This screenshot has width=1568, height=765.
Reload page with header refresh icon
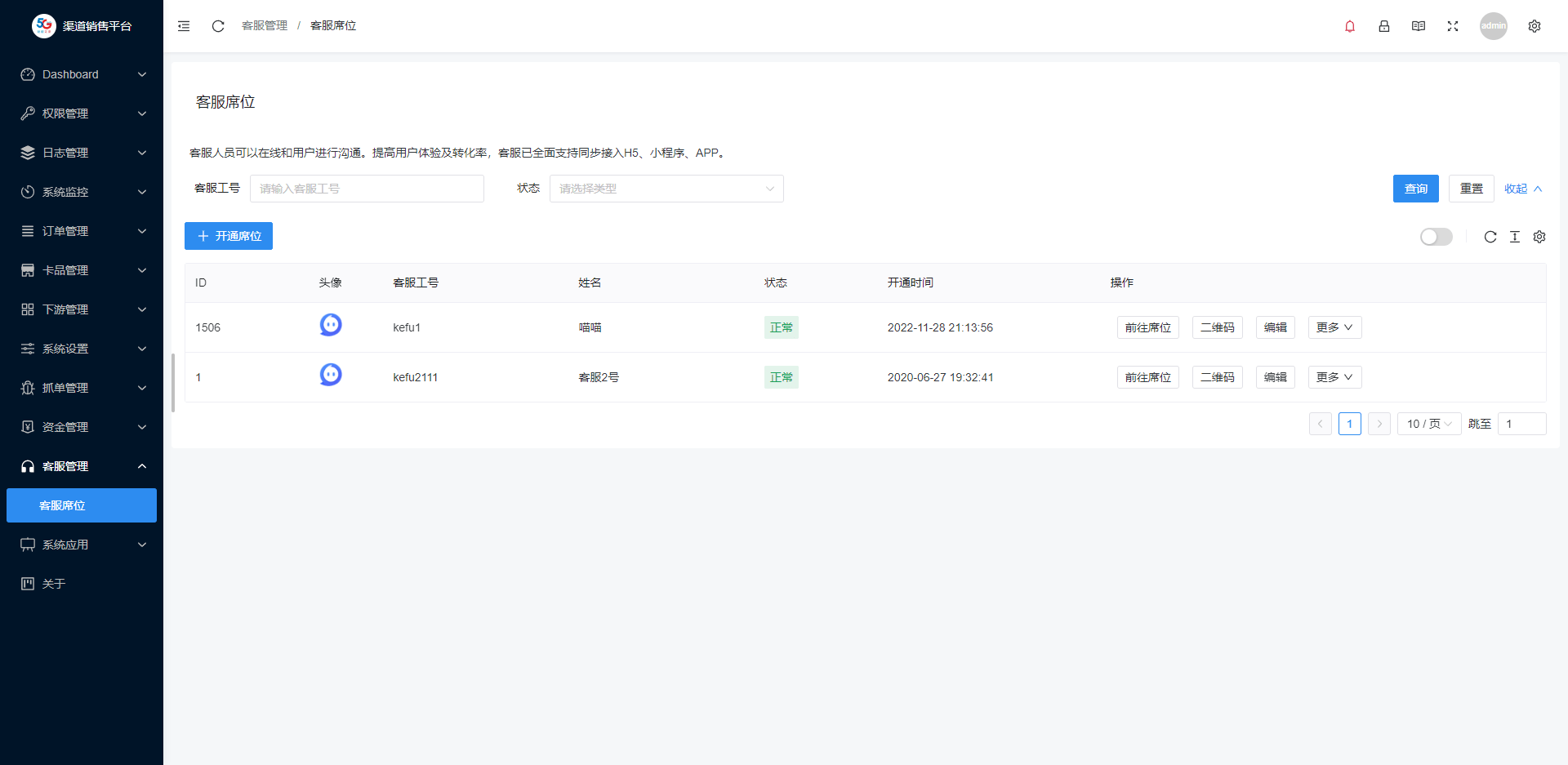pyautogui.click(x=218, y=26)
